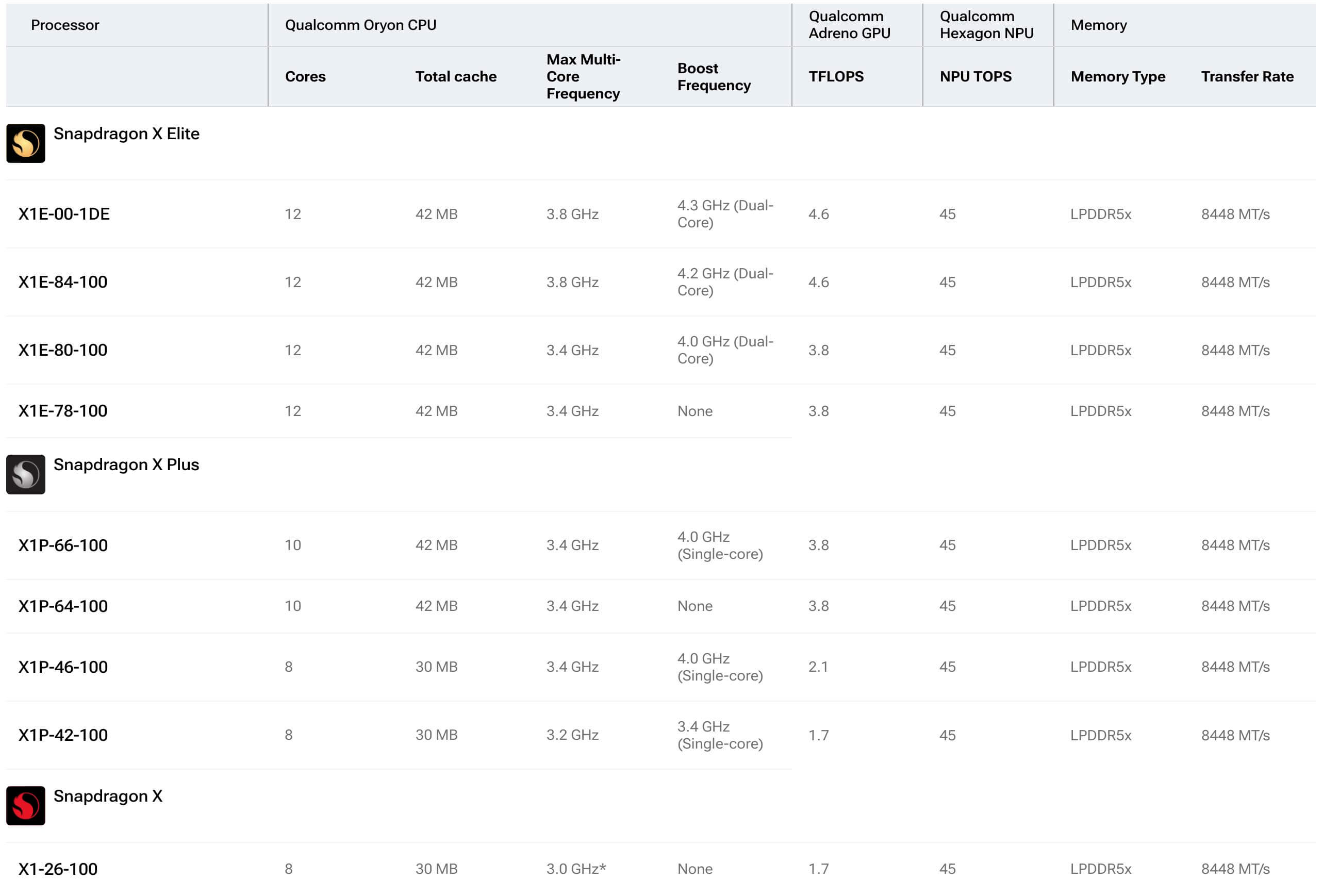Click the Boost Frequency column header
The height and width of the screenshot is (896, 1323).
[713, 77]
